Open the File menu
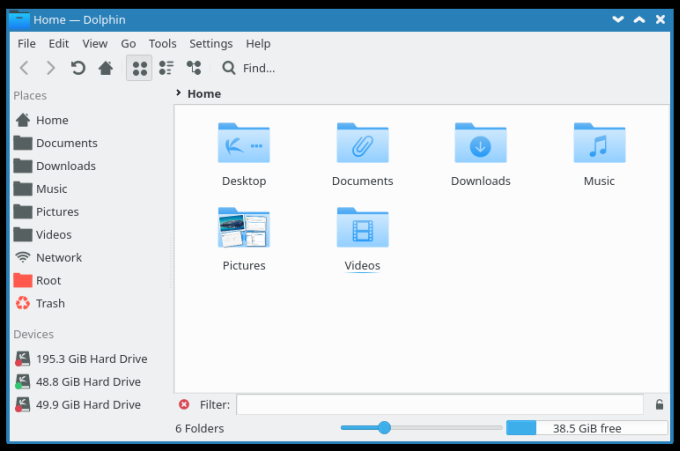 coord(26,44)
